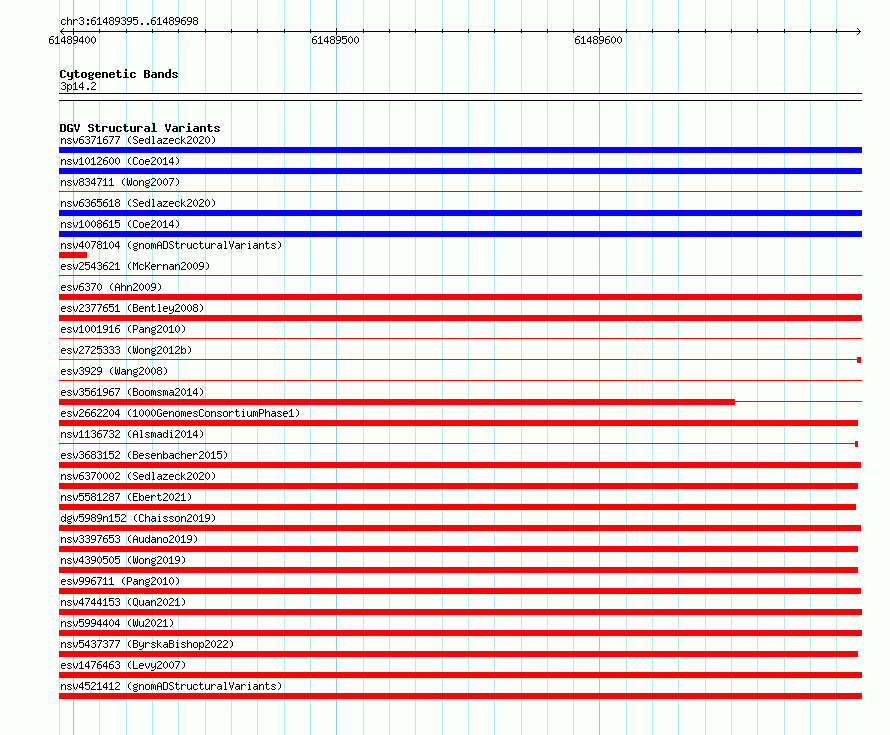Open nsv6365618 (Sedlazeck2020) entry
The width and height of the screenshot is (890, 735).
pos(138,203)
